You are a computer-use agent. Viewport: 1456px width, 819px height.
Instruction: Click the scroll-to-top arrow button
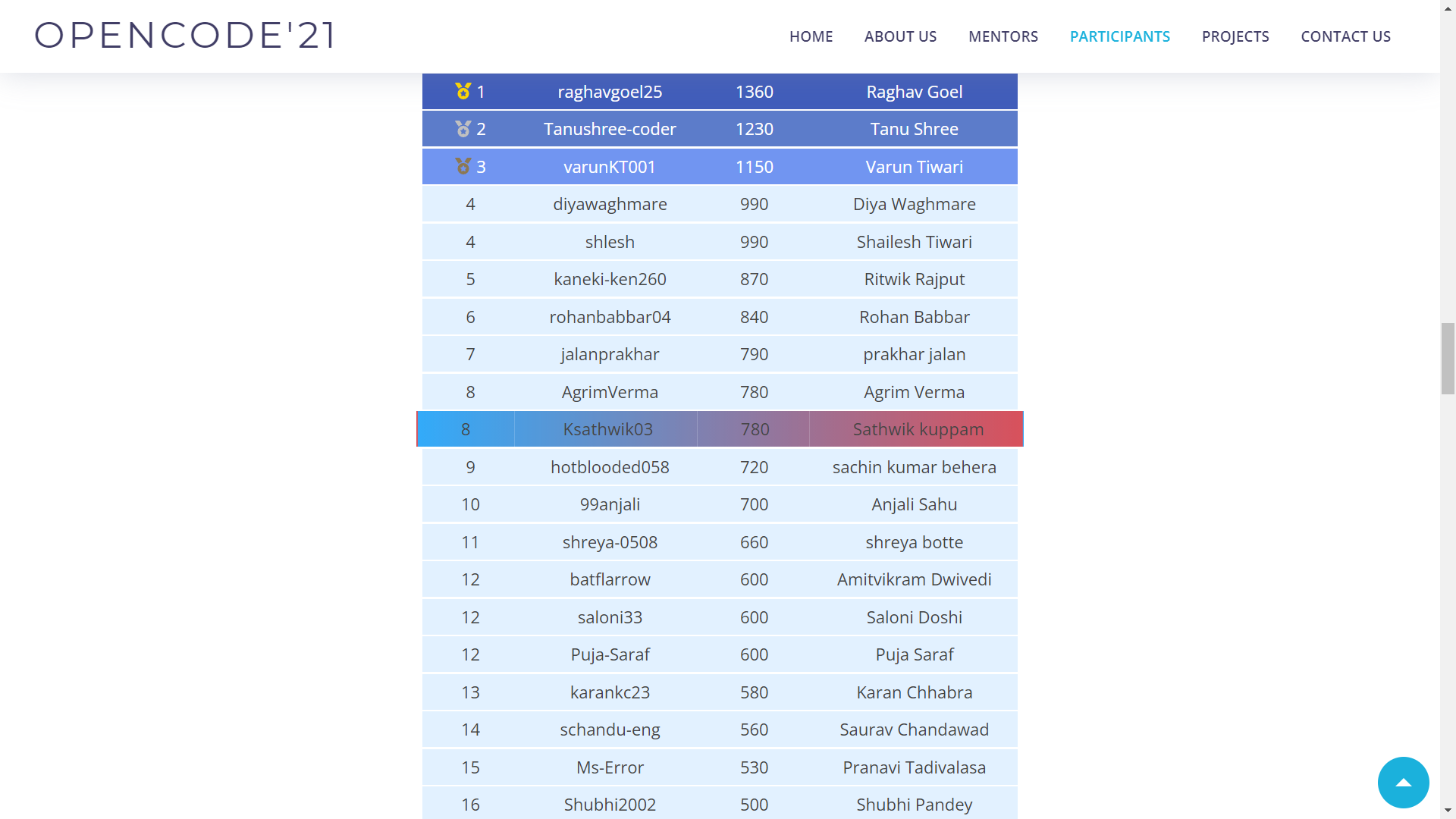point(1403,782)
